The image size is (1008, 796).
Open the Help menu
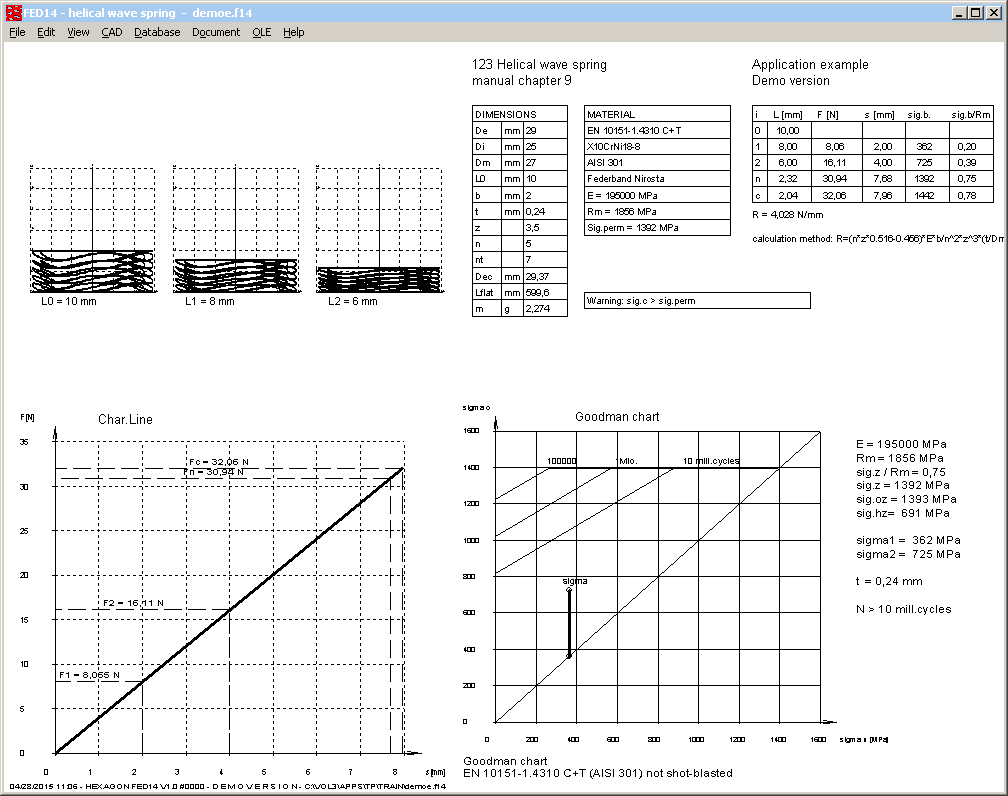tap(293, 32)
